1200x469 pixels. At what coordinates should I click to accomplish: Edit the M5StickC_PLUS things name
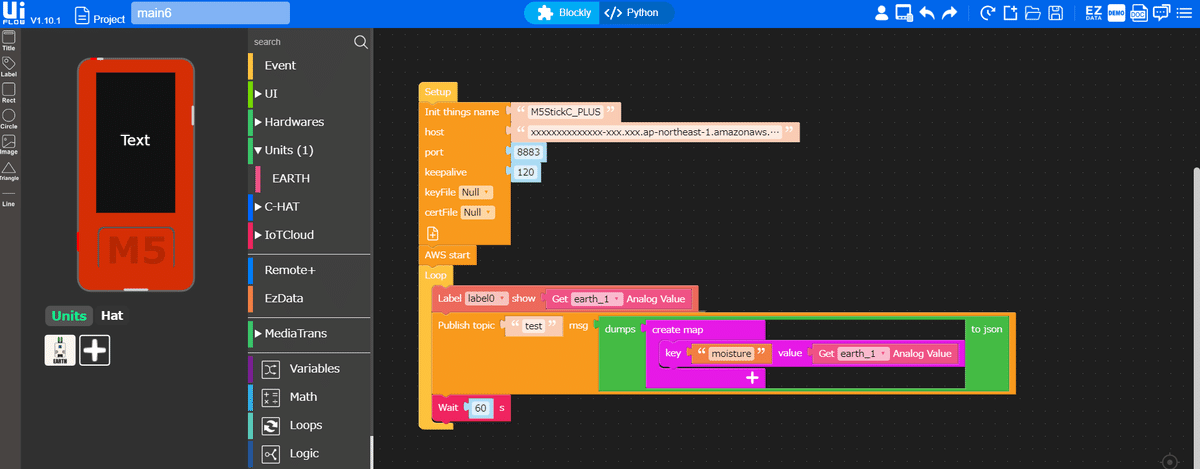pos(565,112)
